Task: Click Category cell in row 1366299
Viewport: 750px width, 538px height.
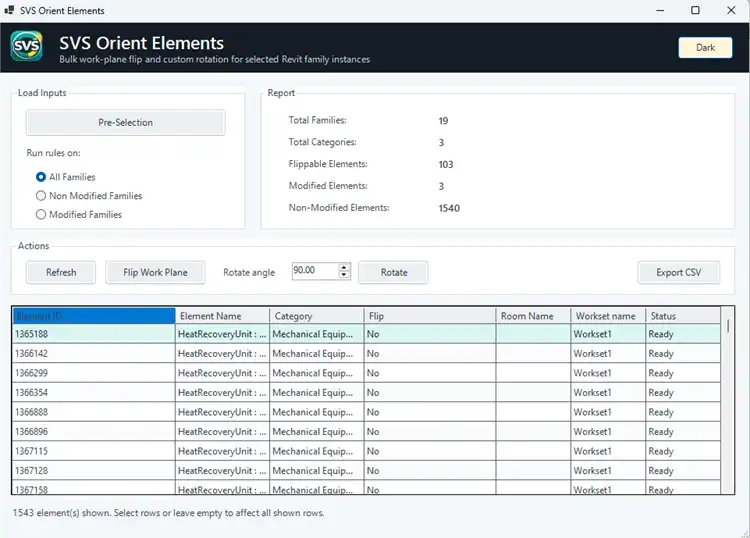Action: point(317,373)
